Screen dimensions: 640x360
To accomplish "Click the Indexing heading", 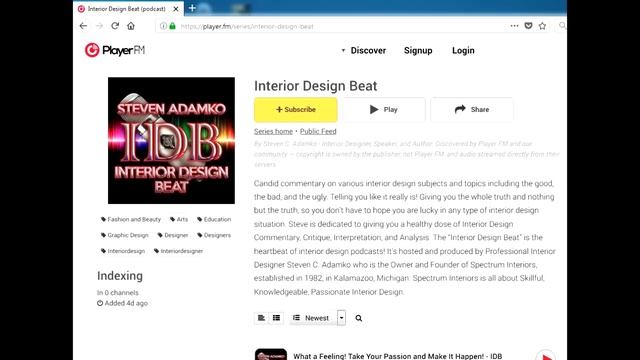I will pyautogui.click(x=120, y=276).
